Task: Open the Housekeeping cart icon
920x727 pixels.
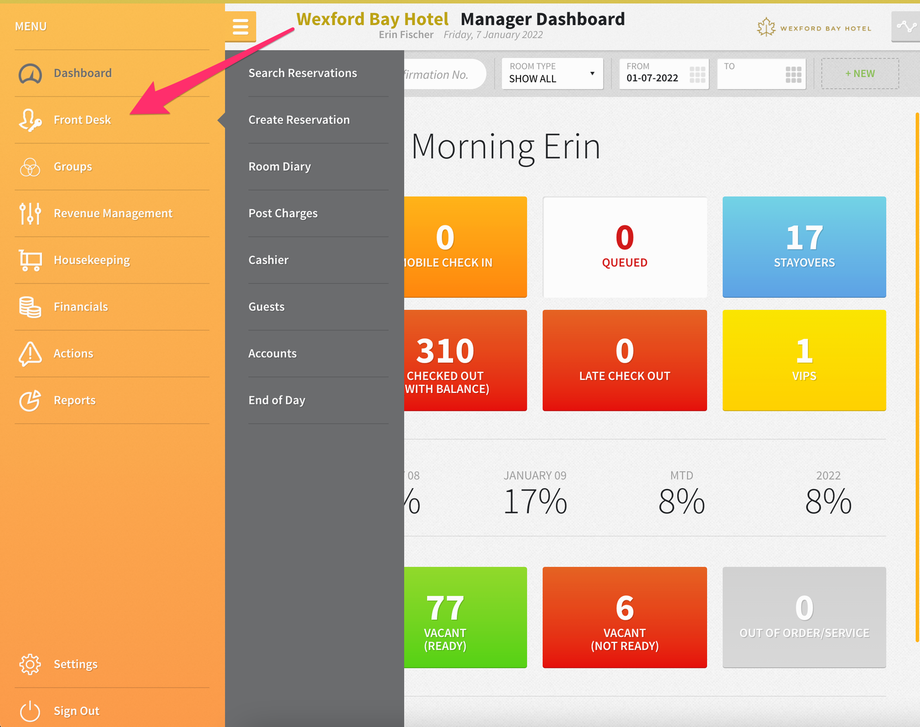Action: point(30,260)
